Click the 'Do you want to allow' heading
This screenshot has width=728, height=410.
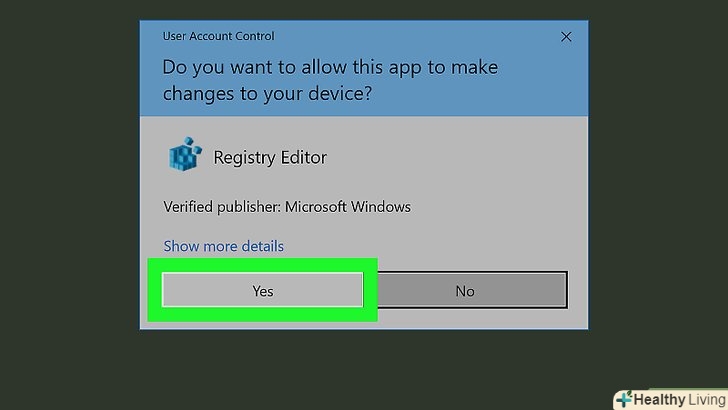pyautogui.click(x=330, y=80)
